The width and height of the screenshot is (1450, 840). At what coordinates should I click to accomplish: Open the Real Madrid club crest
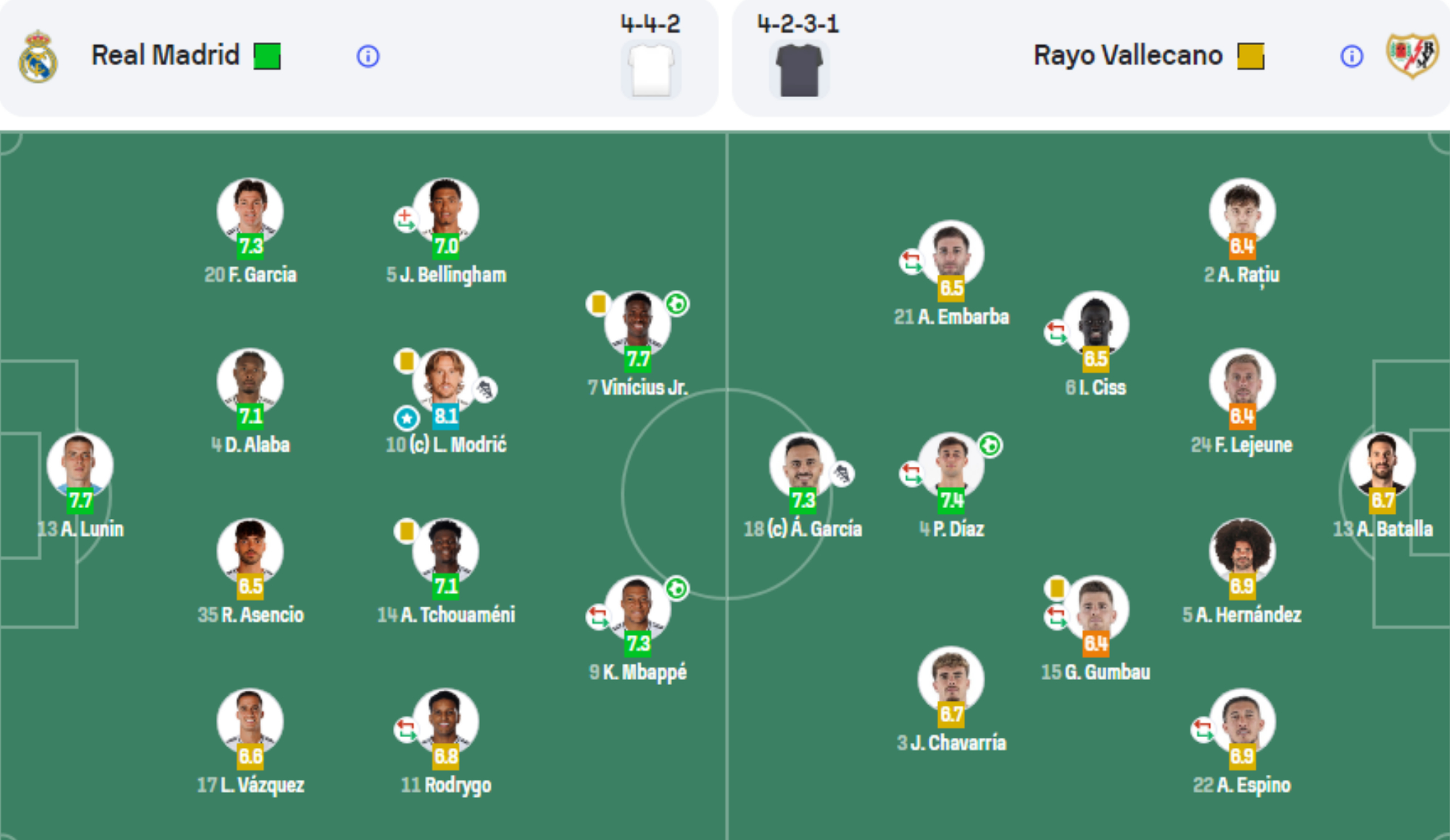click(38, 57)
